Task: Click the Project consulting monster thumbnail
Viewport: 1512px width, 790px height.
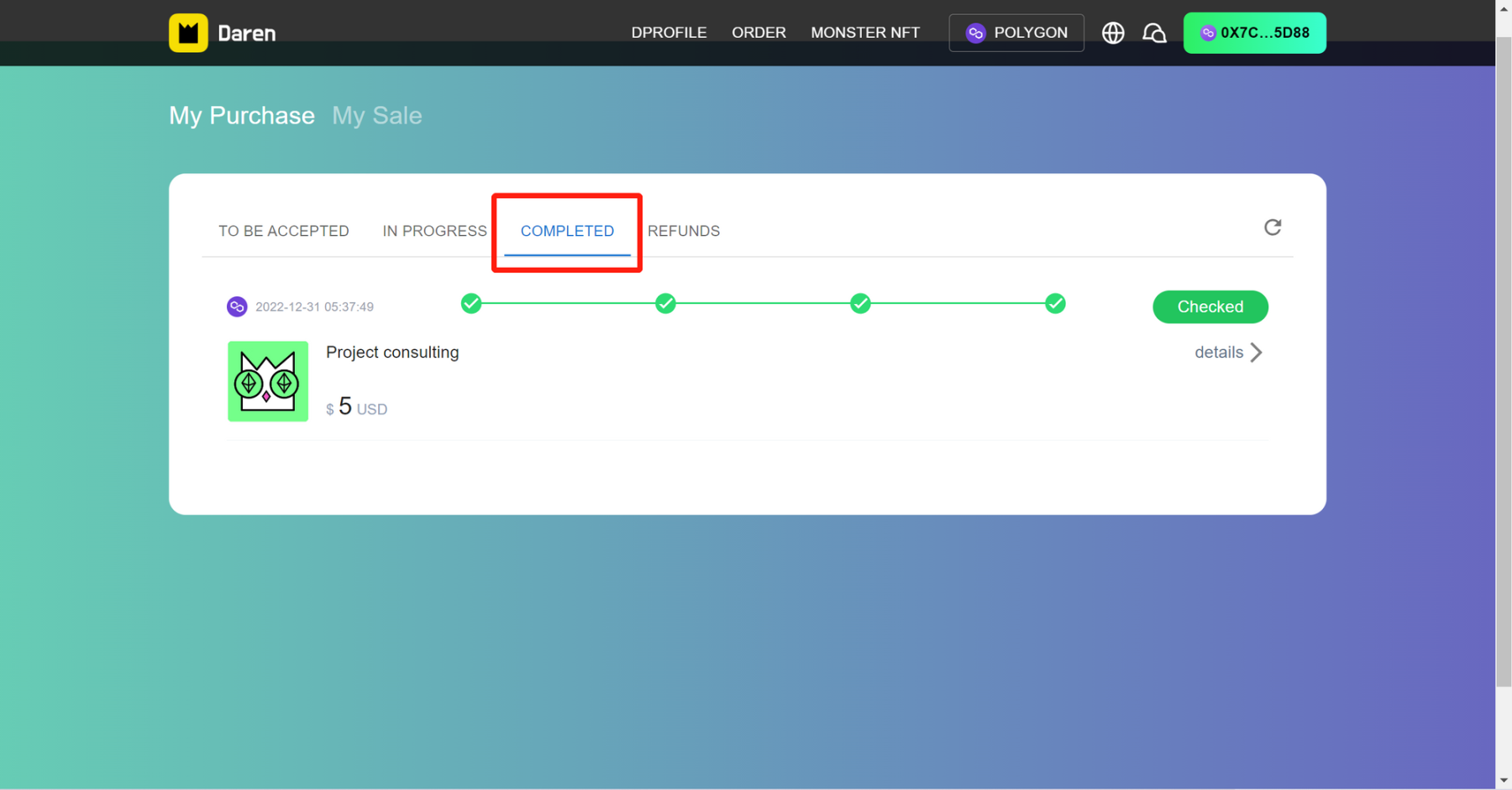Action: [268, 381]
